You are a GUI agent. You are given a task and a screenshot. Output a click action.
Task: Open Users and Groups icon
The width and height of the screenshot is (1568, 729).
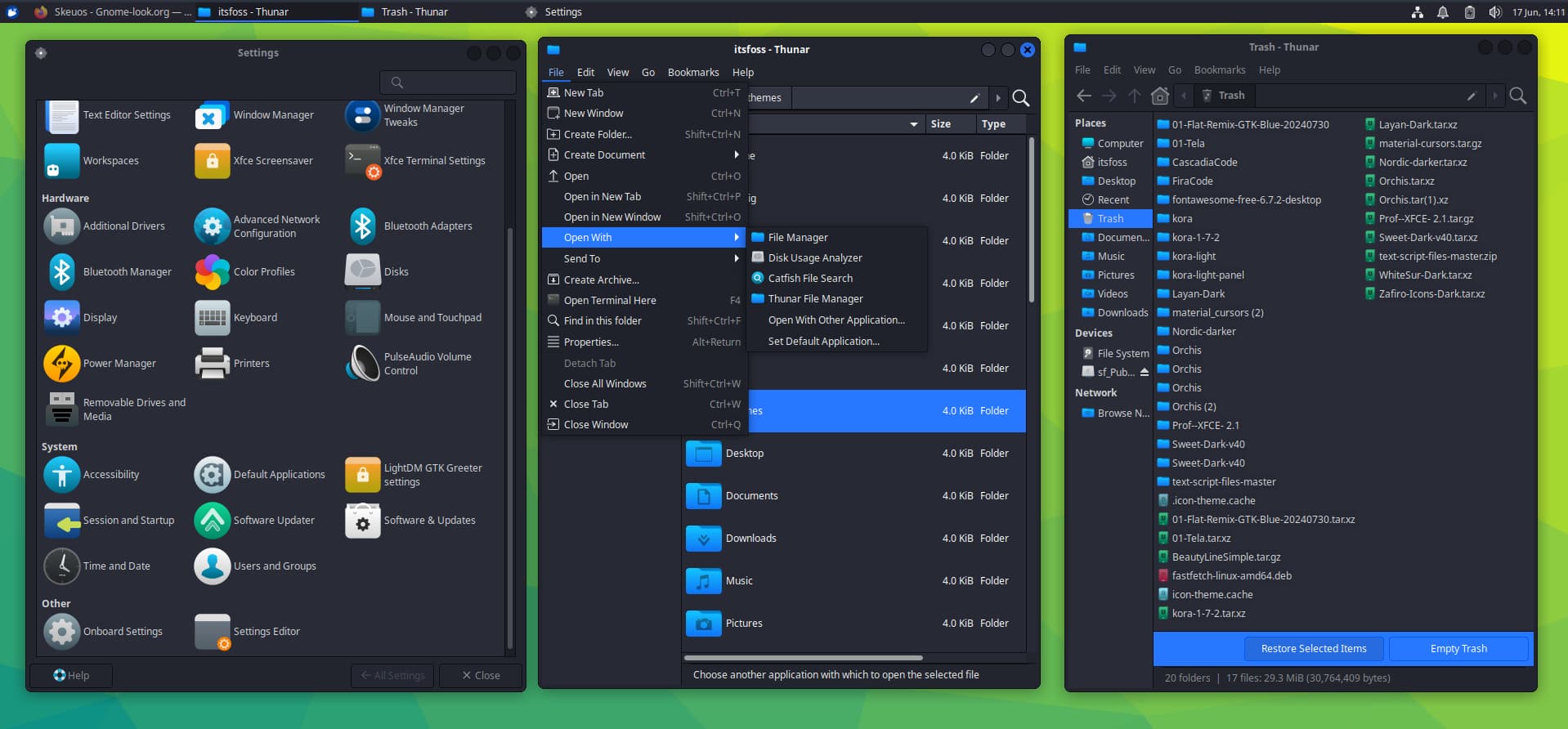212,566
